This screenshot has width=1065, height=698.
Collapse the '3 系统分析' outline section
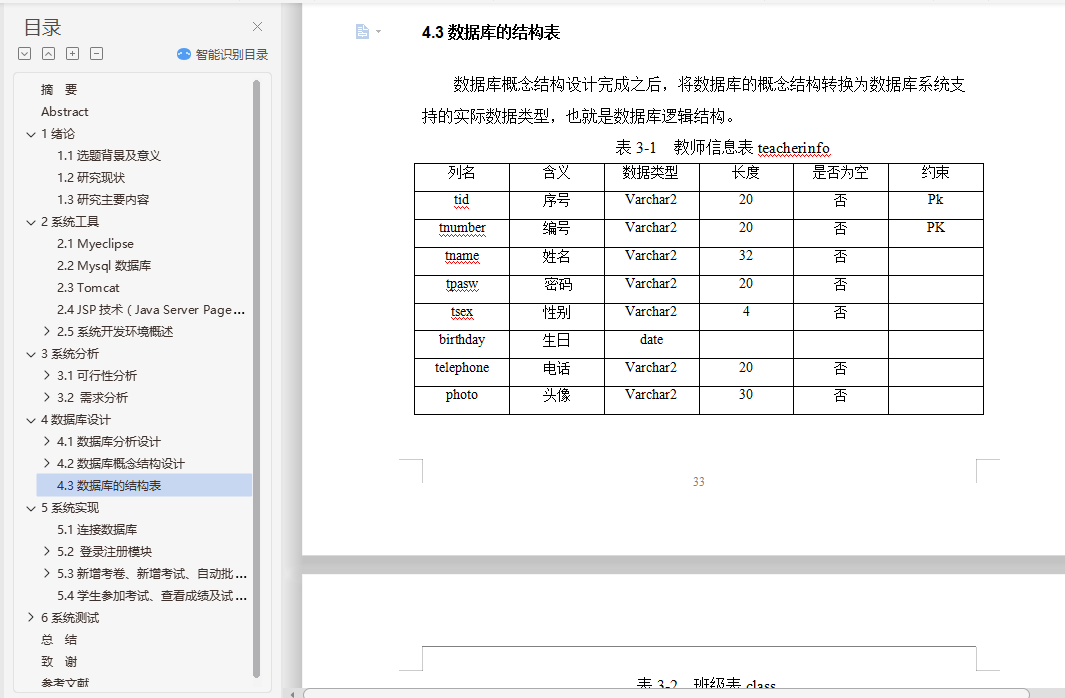click(x=31, y=354)
